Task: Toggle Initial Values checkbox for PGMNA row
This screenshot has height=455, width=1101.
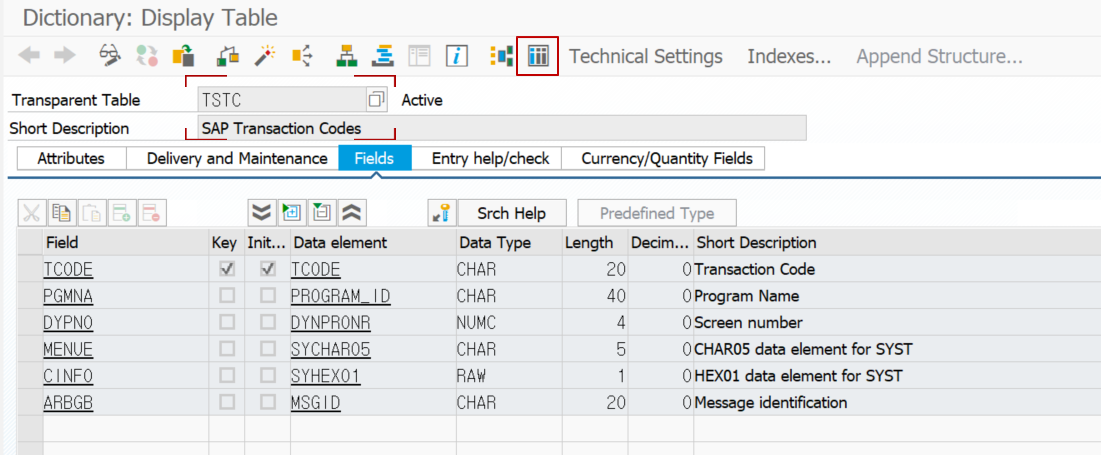Action: pos(268,296)
